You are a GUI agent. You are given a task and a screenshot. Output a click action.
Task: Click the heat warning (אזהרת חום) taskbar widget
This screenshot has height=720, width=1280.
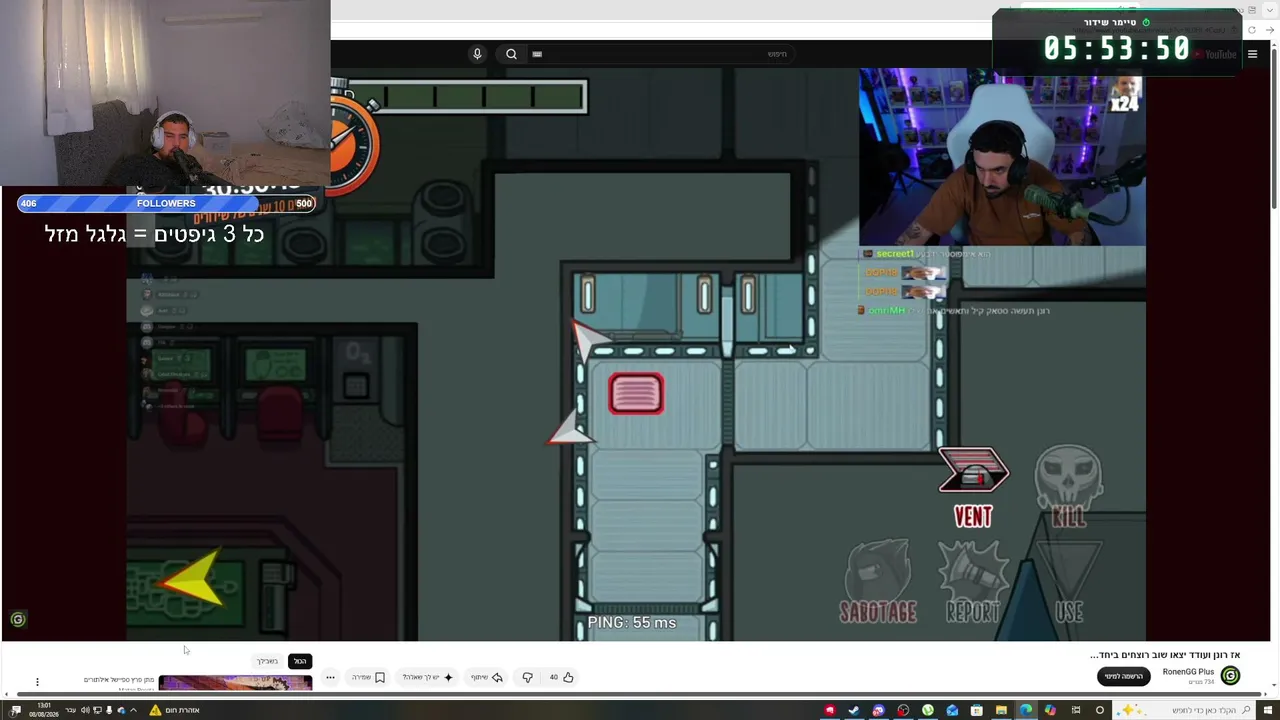175,710
